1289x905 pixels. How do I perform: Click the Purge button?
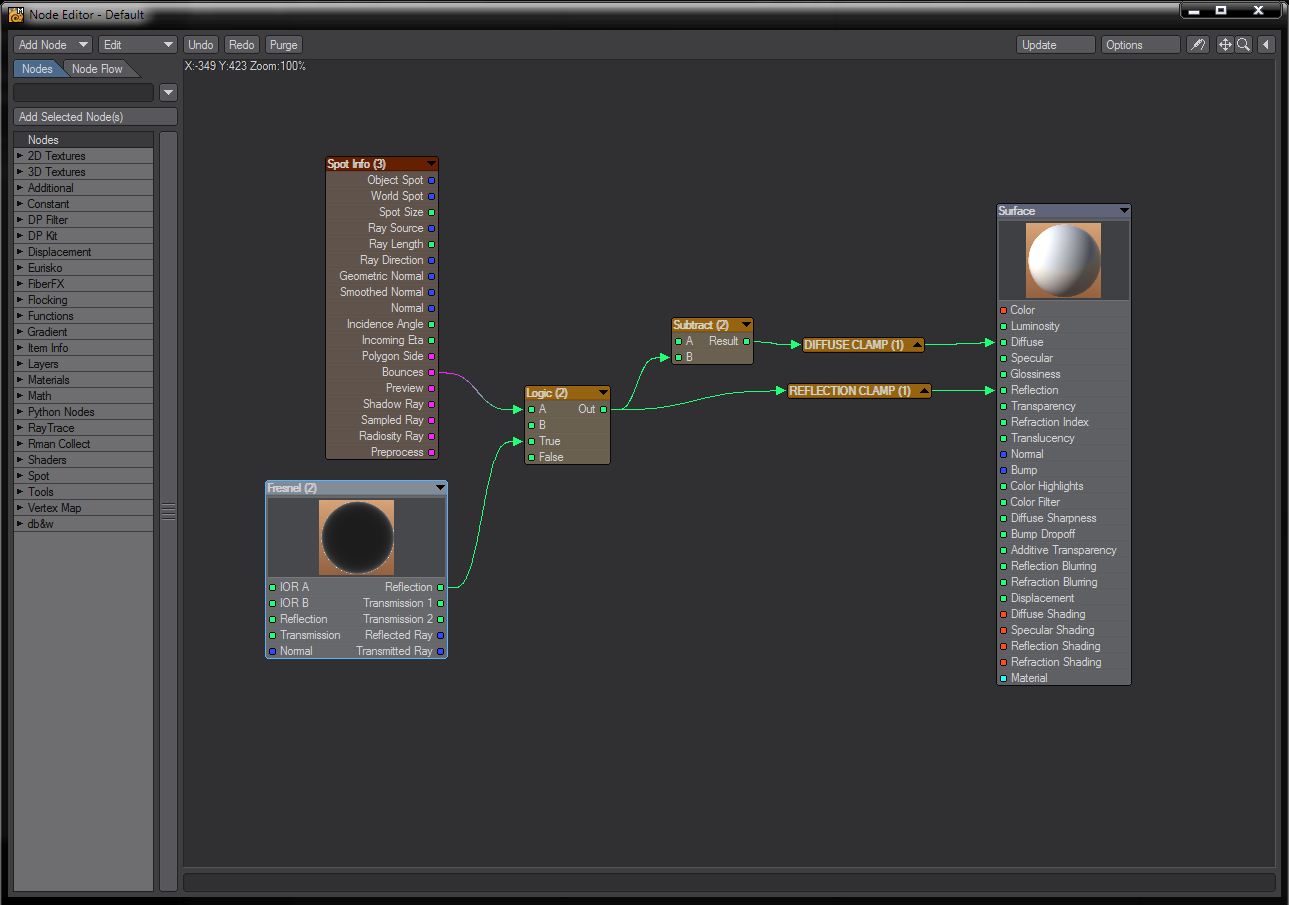tap(284, 45)
